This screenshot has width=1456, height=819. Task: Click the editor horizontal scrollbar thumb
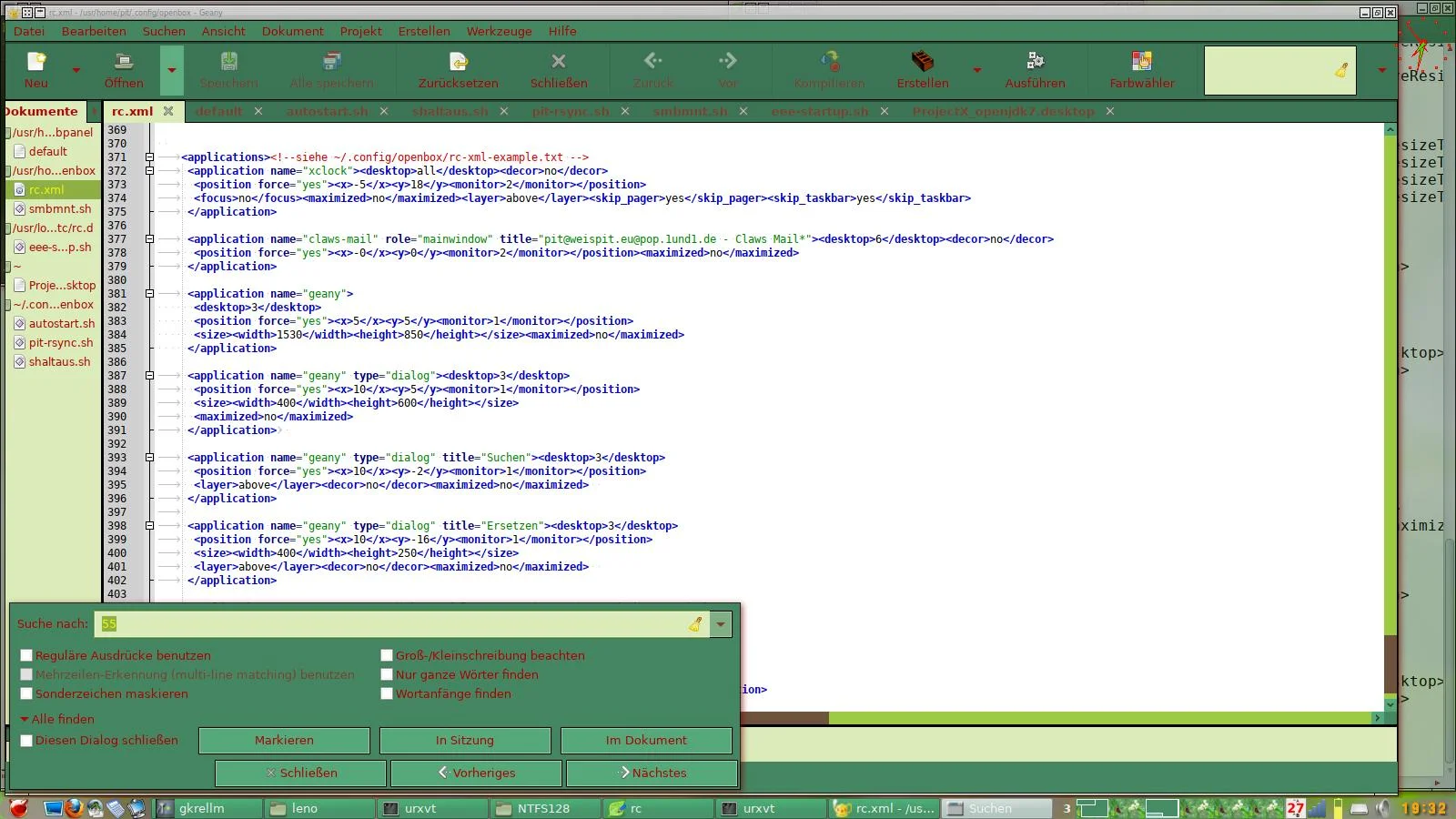point(785,718)
